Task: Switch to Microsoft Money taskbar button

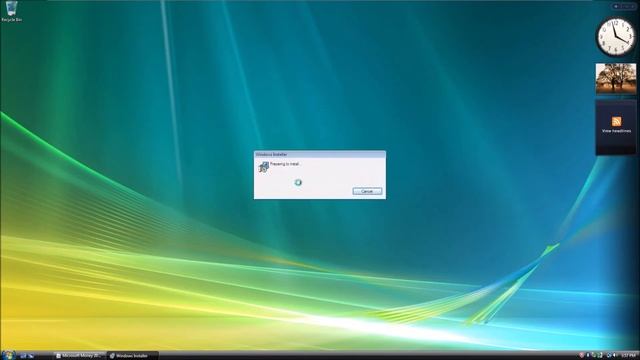Action: (x=80, y=356)
